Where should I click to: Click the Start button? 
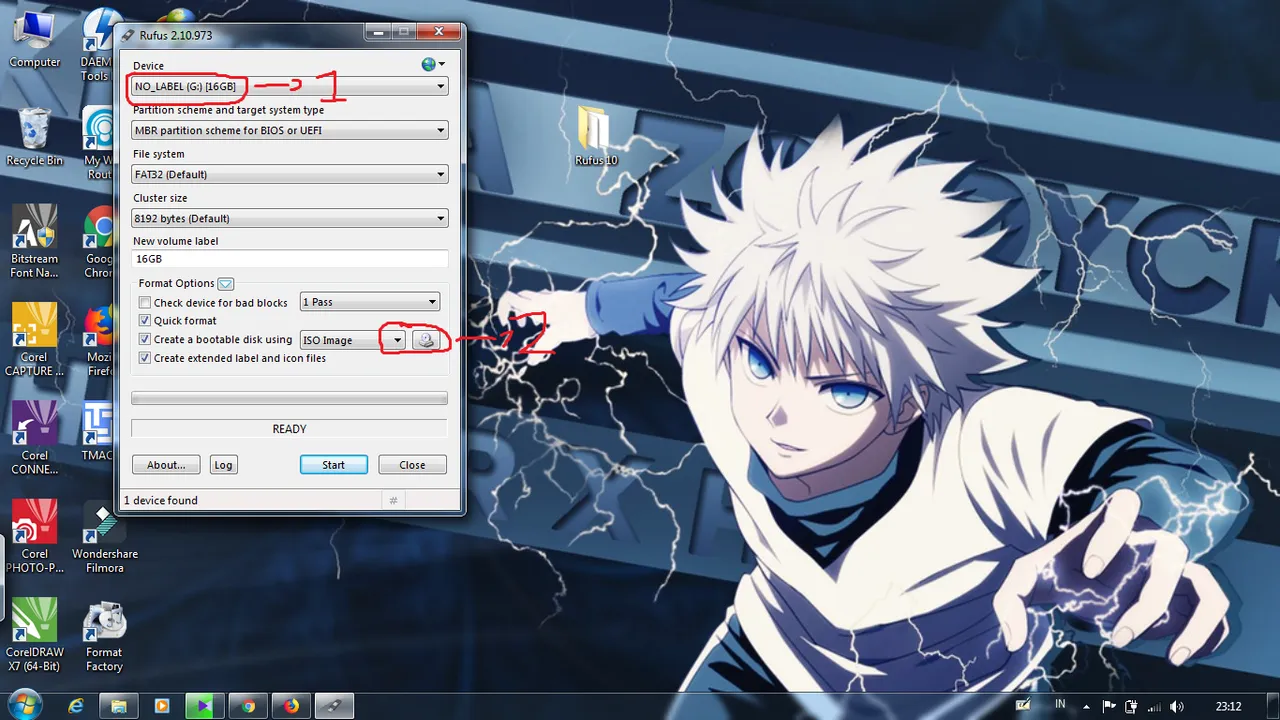point(334,465)
